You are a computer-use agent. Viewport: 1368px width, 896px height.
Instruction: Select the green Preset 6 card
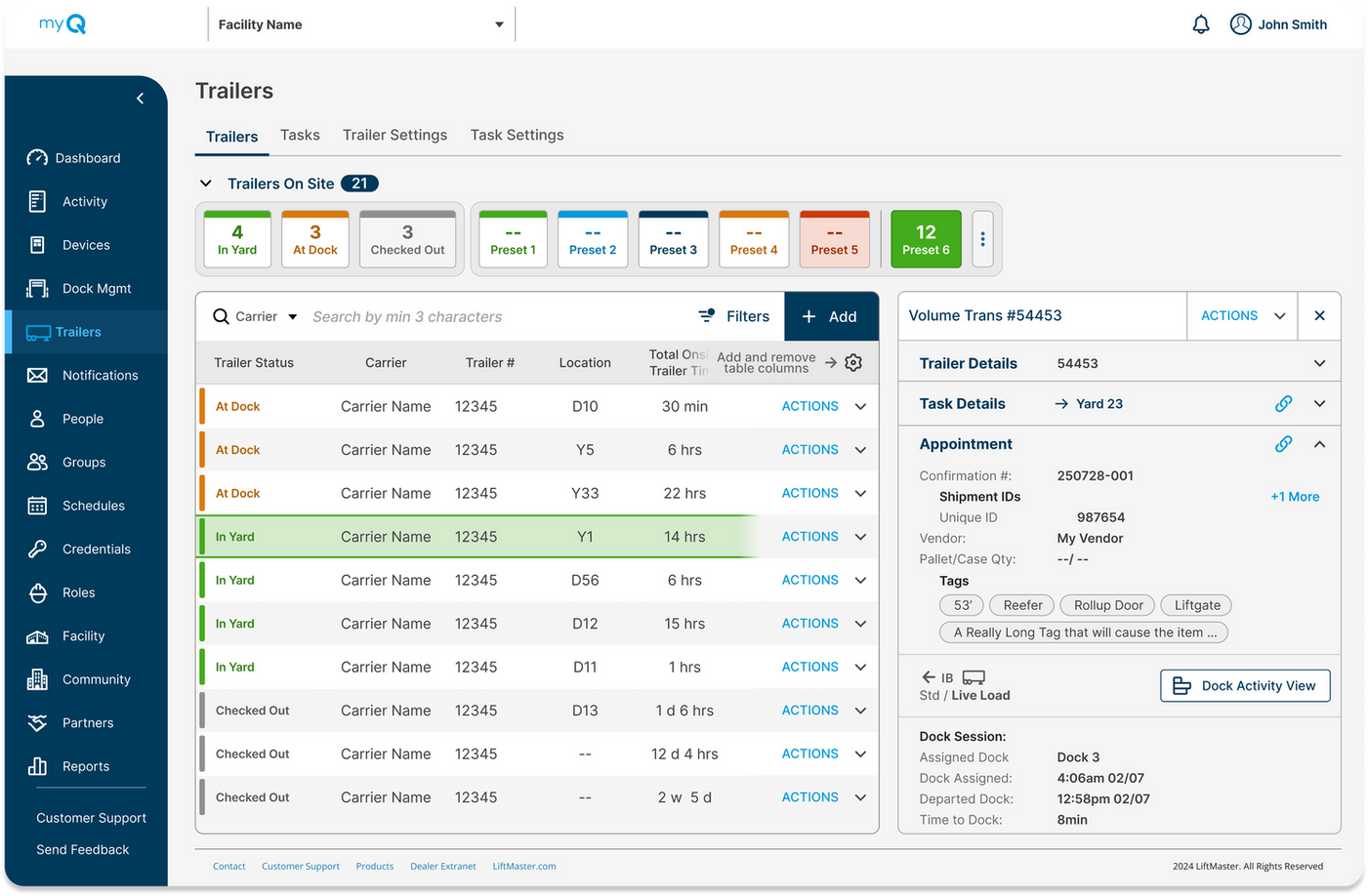point(926,239)
